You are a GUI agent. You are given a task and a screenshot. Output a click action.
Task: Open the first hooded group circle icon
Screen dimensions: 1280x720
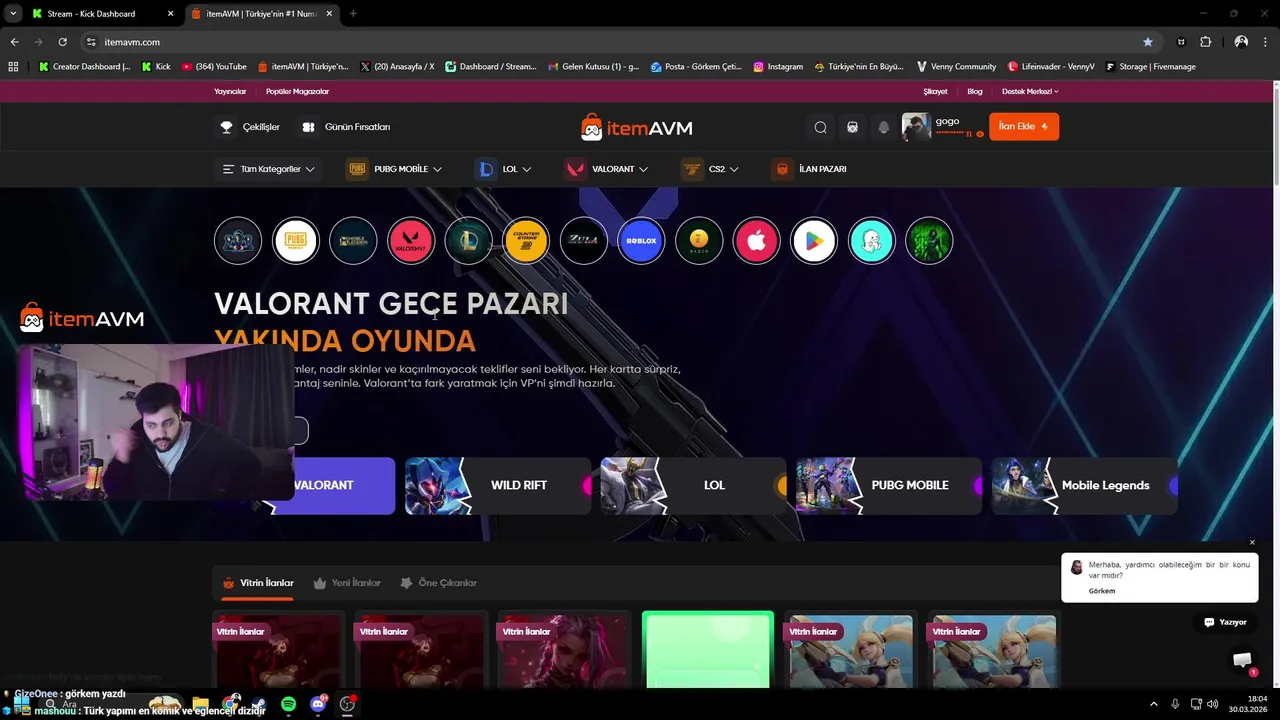pyautogui.click(x=238, y=241)
